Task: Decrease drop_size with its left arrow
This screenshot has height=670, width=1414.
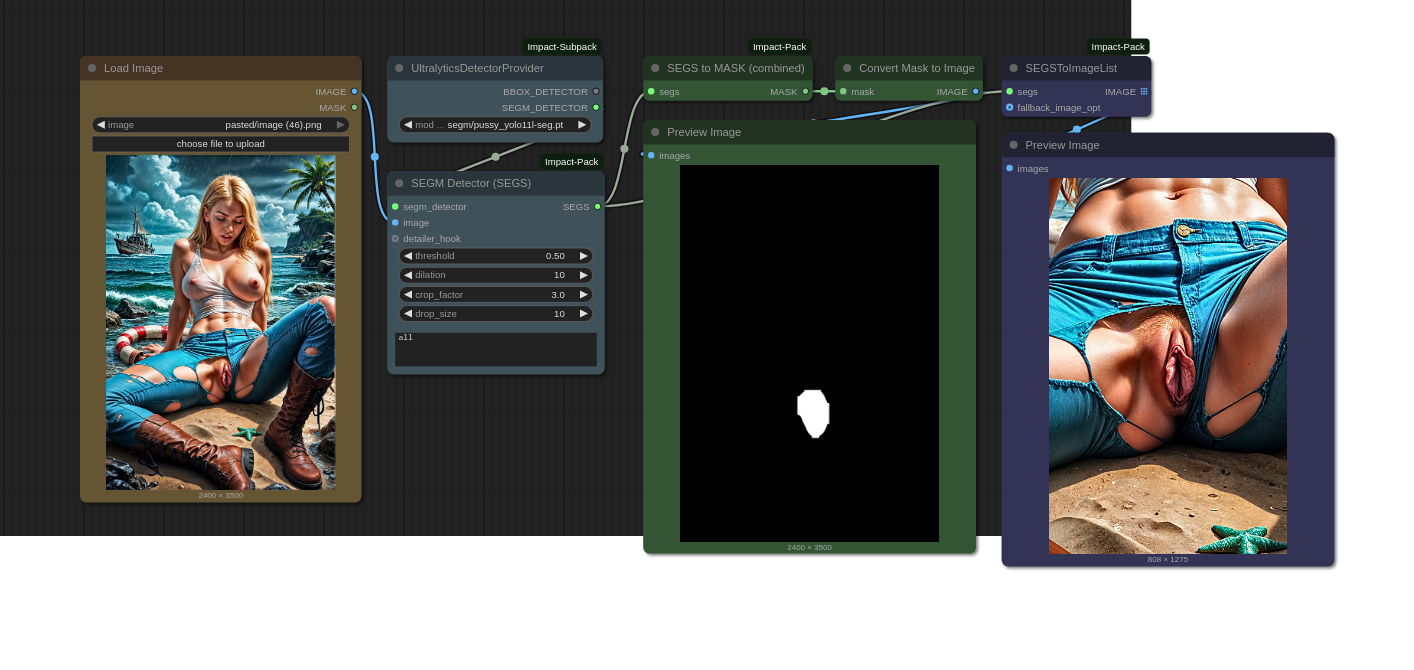Action: click(408, 314)
